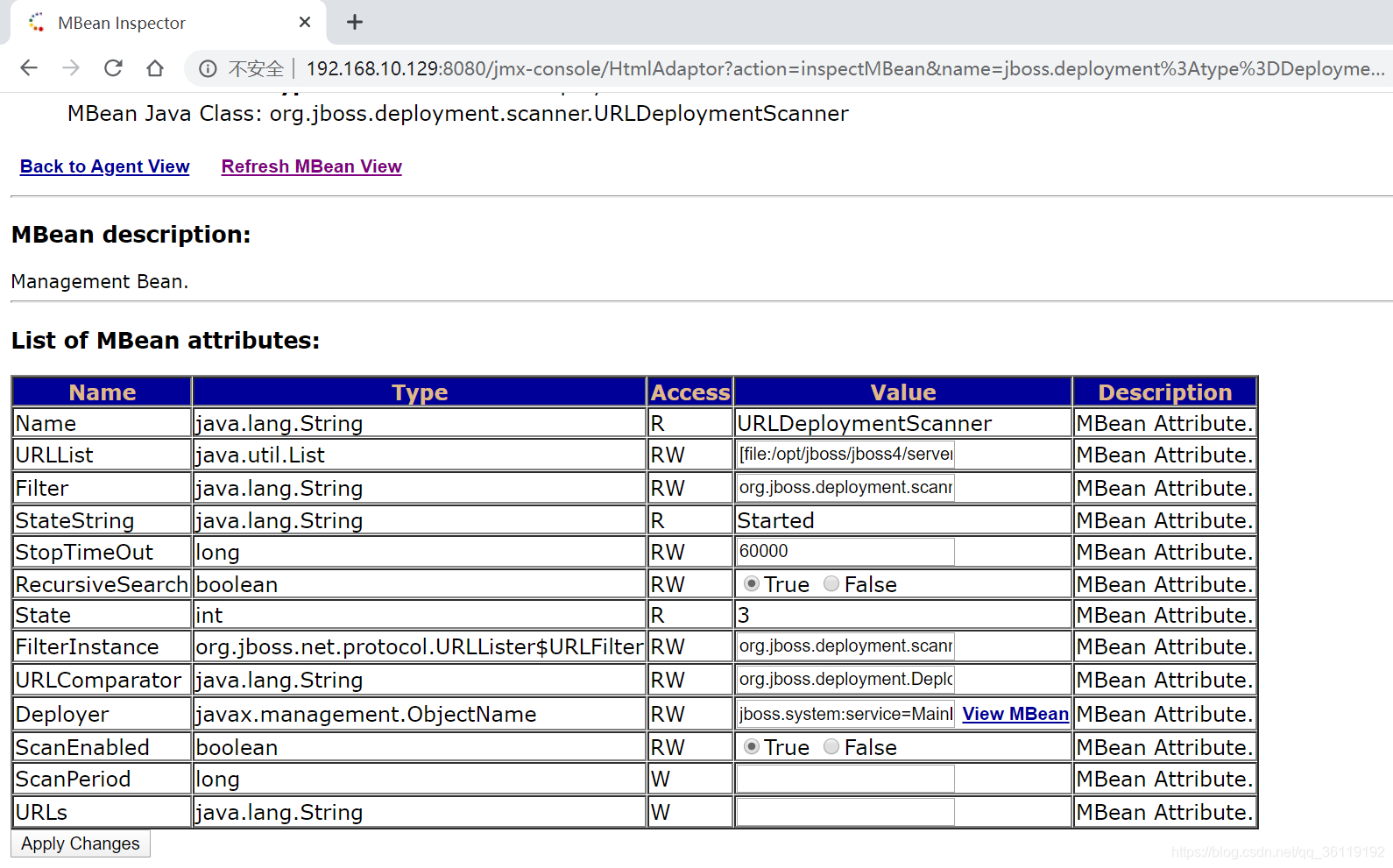Open a new tab with plus icon
This screenshot has width=1393, height=868.
pos(355,23)
